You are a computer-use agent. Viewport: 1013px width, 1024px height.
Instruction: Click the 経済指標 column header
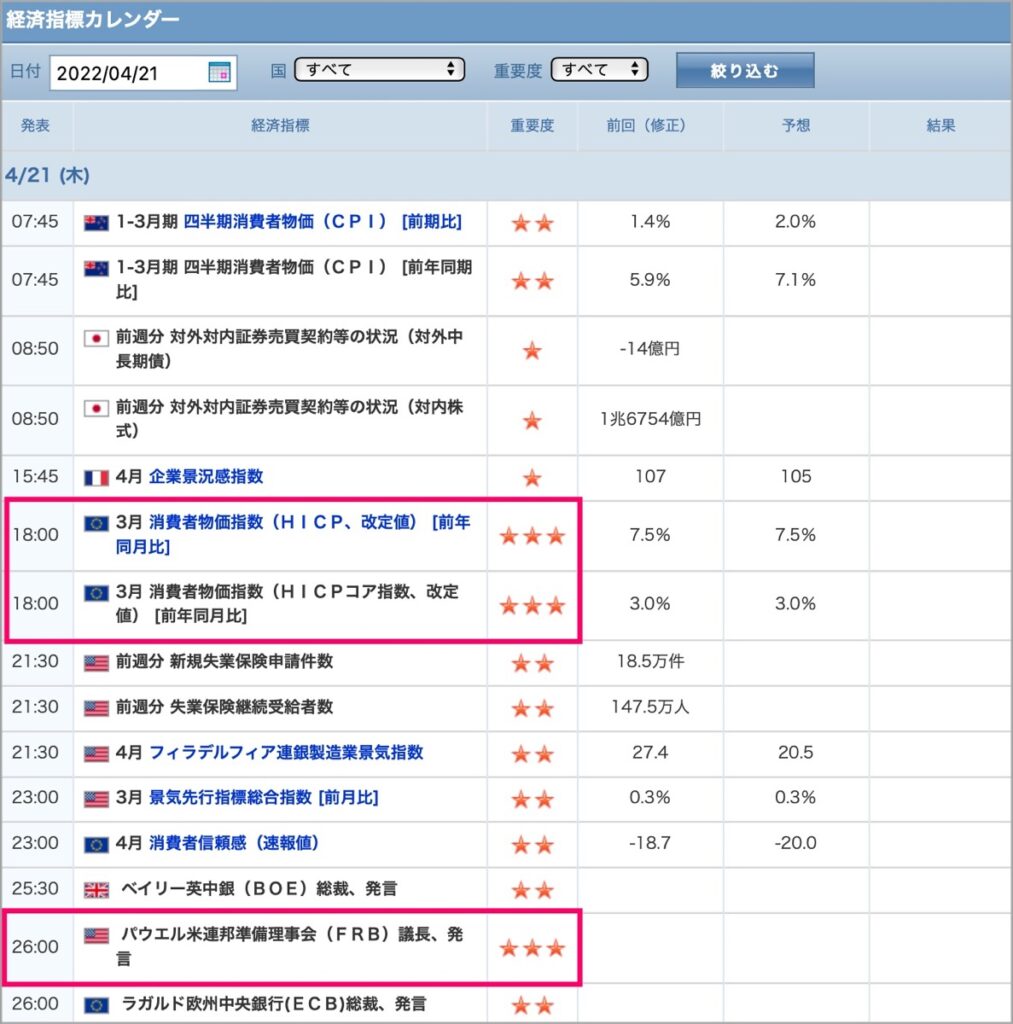(x=280, y=125)
